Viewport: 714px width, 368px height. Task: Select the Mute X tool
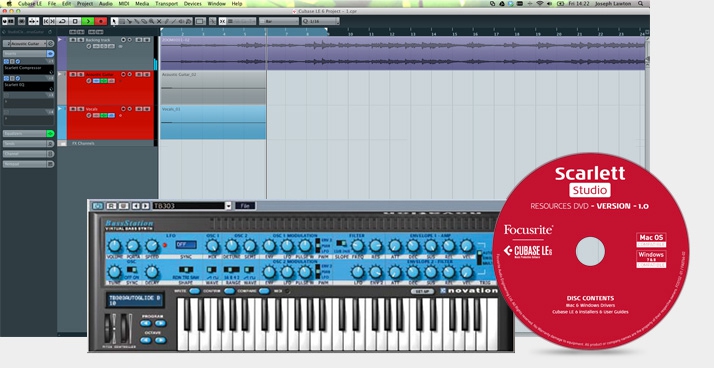click(159, 21)
